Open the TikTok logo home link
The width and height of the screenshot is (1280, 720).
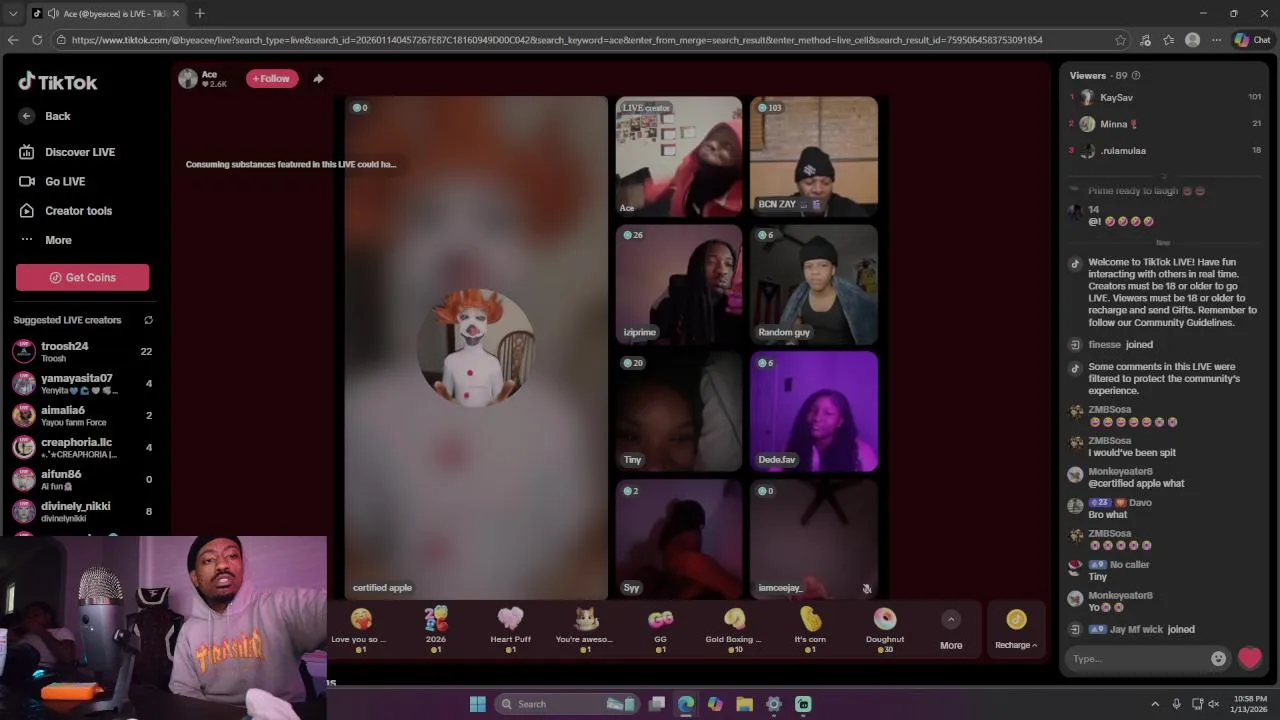point(57,82)
